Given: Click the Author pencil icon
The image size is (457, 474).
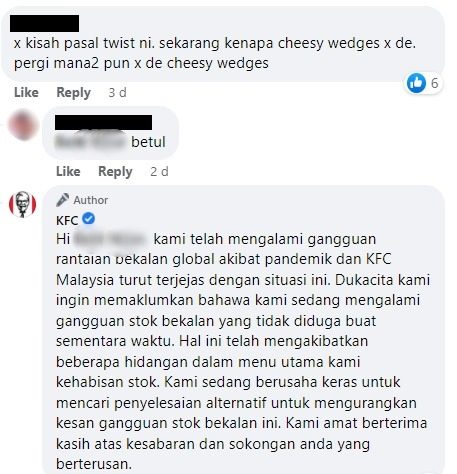Looking at the screenshot, I should click(x=62, y=200).
